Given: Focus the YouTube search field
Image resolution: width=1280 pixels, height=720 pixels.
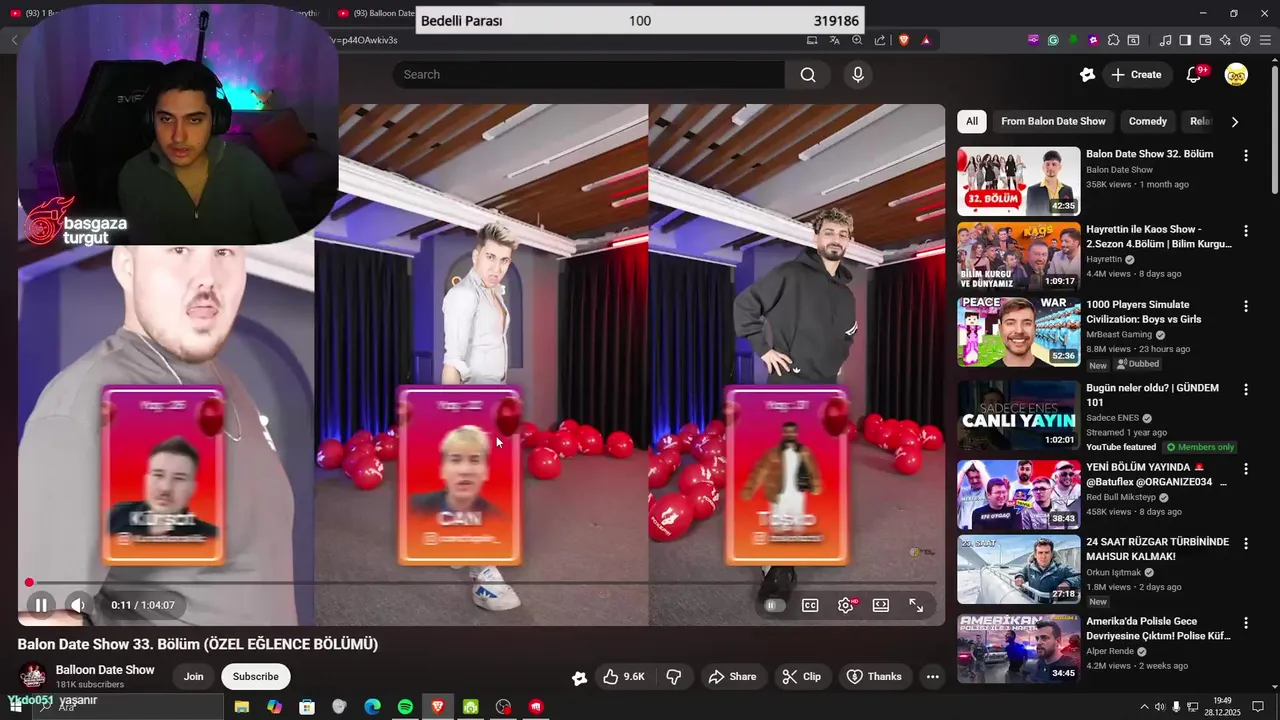Looking at the screenshot, I should (x=588, y=75).
